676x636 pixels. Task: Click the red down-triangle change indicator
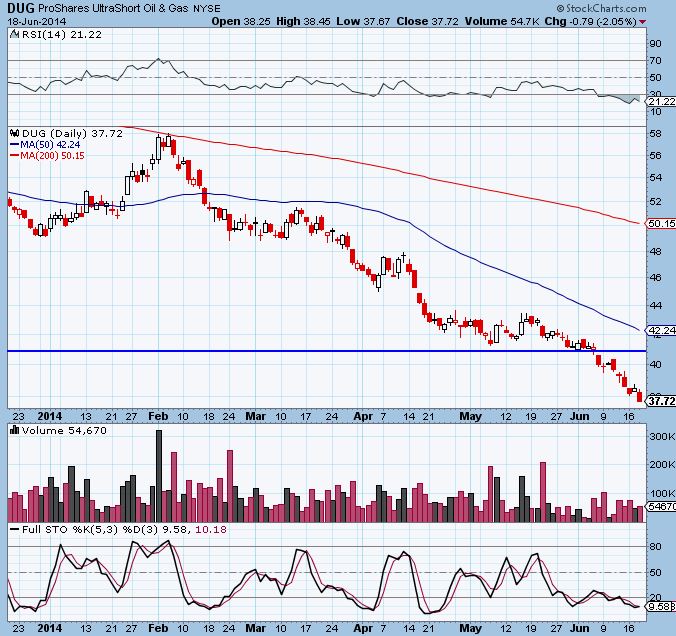coord(643,22)
